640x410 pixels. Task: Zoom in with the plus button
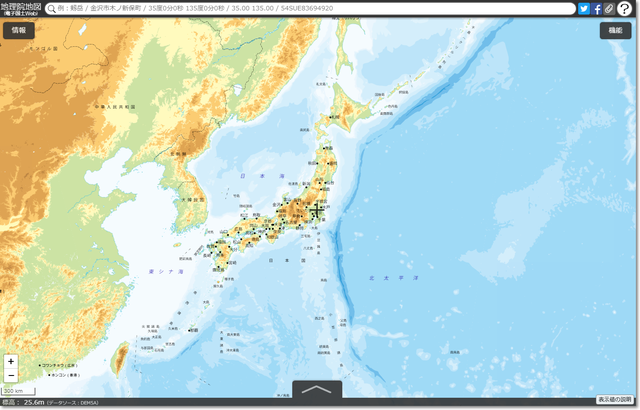point(10,361)
